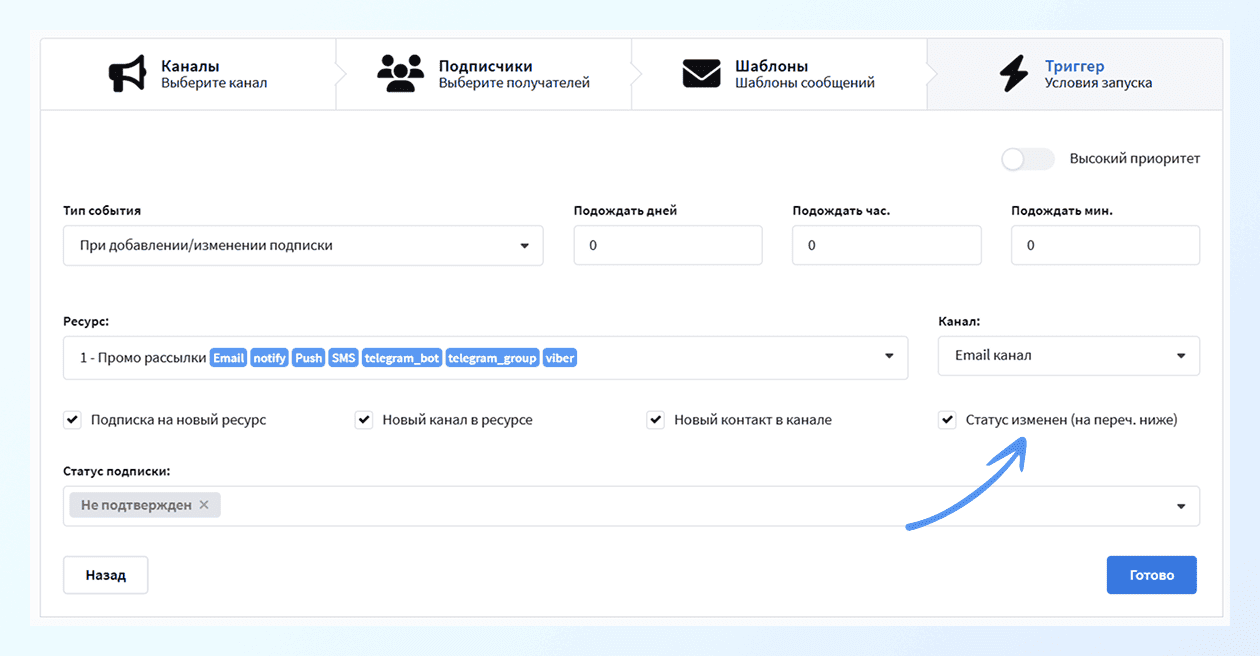Click the people icon for Подписчики
1260x656 pixels.
pyautogui.click(x=401, y=75)
